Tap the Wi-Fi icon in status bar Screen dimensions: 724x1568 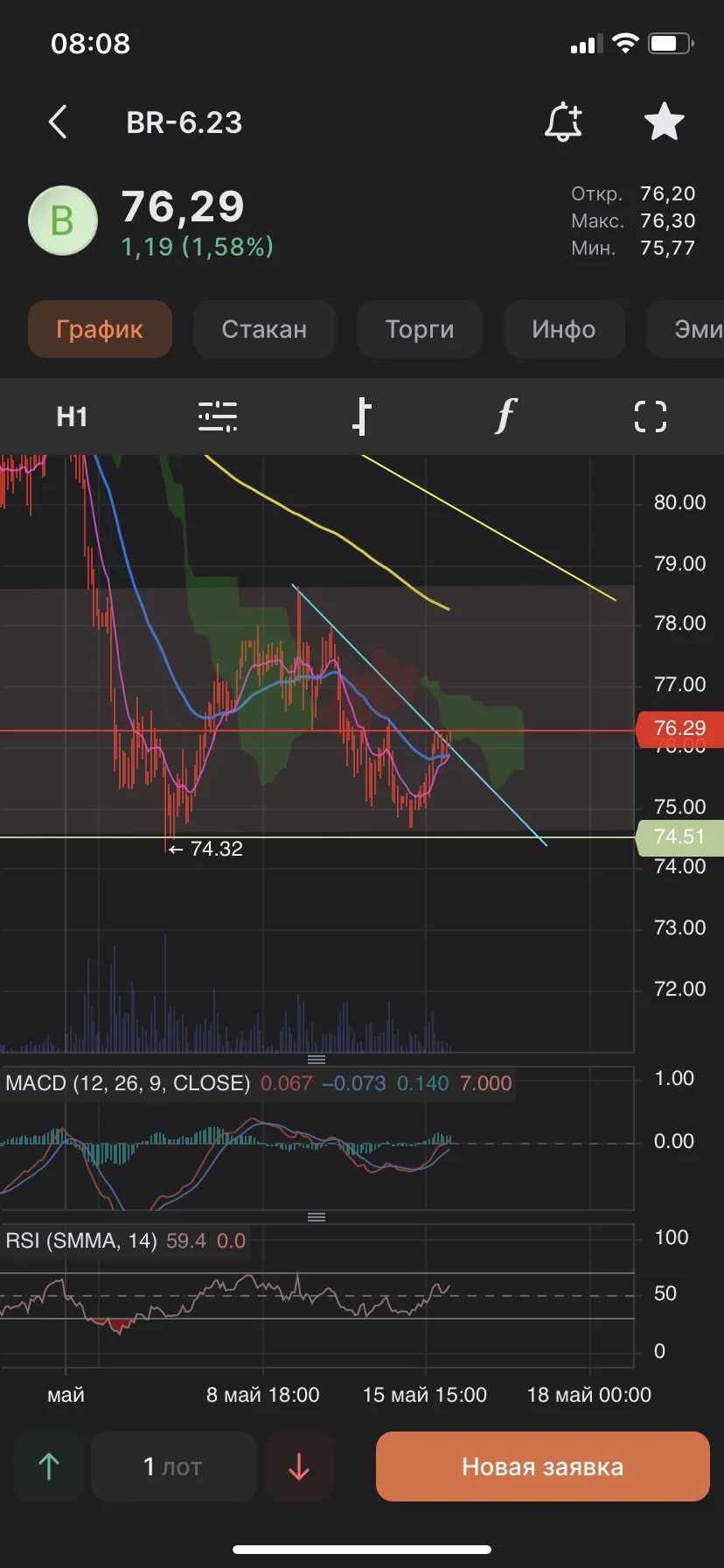(625, 44)
